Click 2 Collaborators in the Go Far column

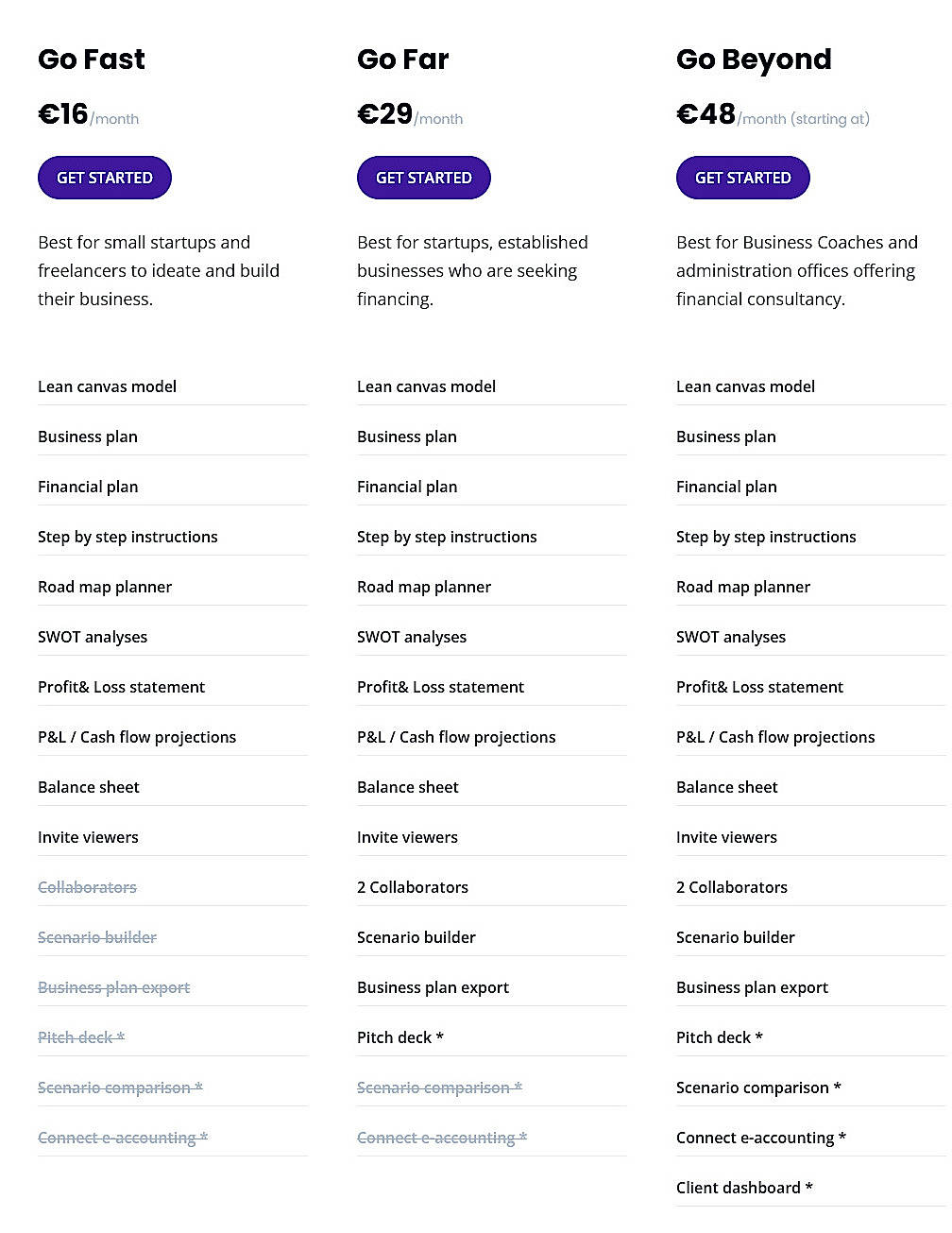(x=413, y=887)
